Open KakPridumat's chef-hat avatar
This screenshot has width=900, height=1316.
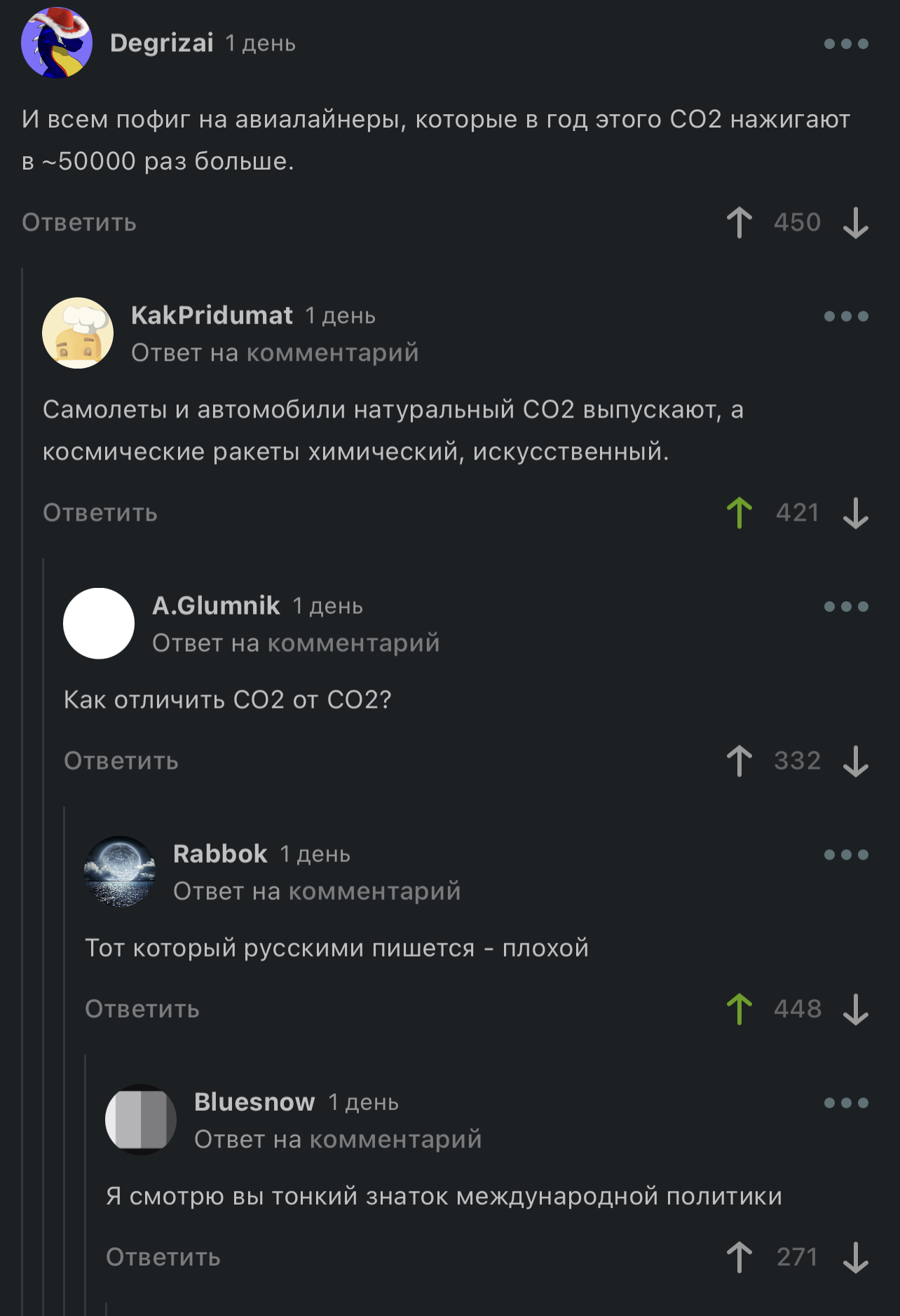pos(78,333)
